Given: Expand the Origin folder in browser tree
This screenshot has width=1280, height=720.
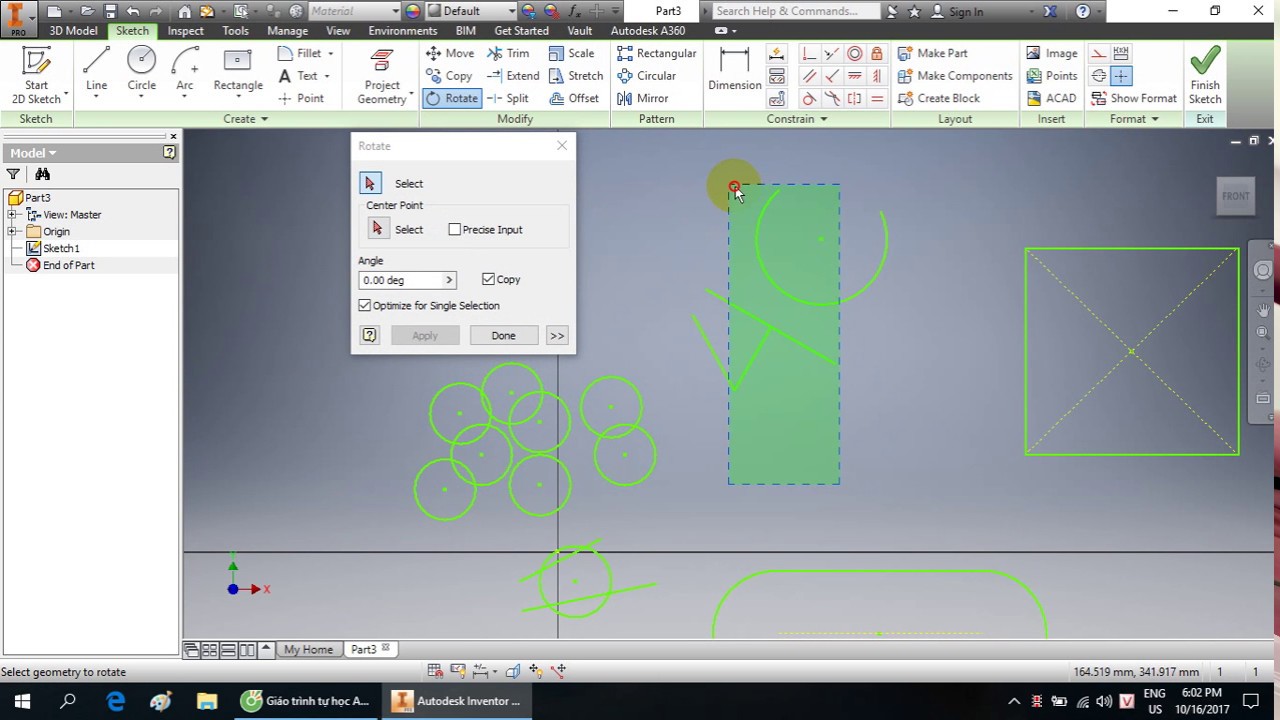Looking at the screenshot, I should [13, 231].
